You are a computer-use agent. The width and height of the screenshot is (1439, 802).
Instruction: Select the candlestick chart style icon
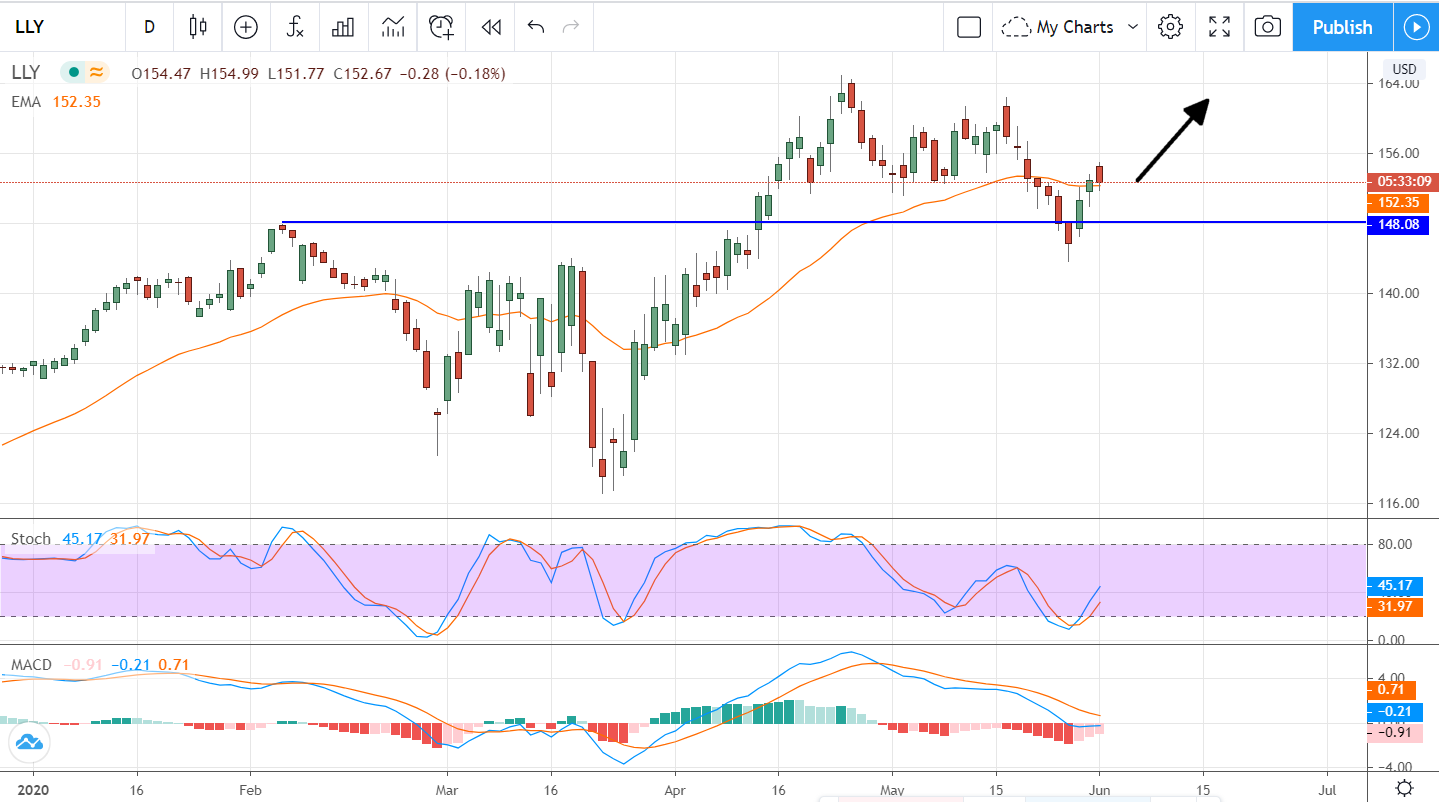click(x=197, y=27)
